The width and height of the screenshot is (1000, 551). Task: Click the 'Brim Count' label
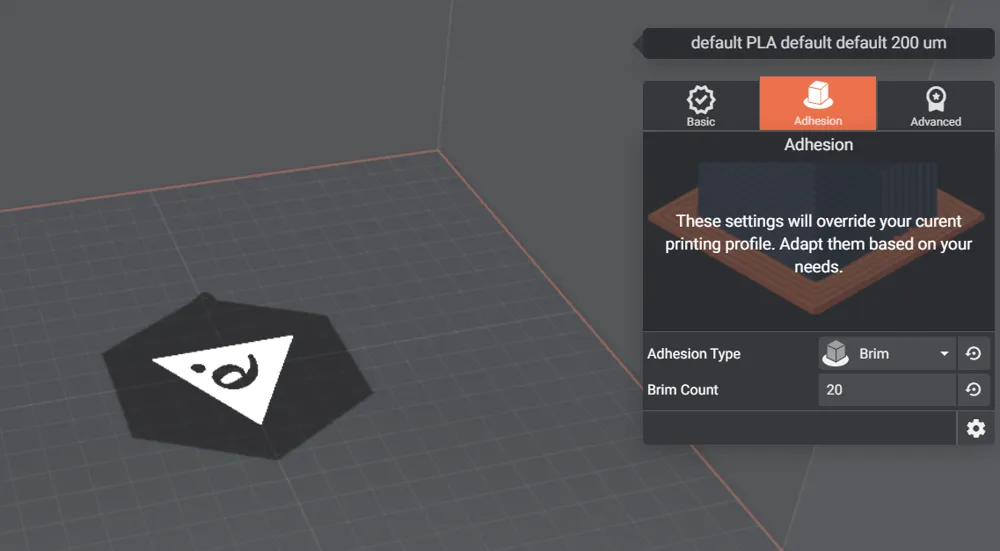pyautogui.click(x=682, y=390)
